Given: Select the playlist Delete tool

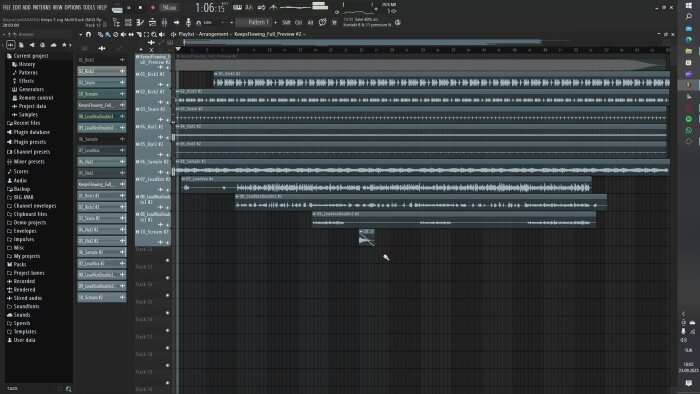Looking at the screenshot, I should tap(115, 34).
